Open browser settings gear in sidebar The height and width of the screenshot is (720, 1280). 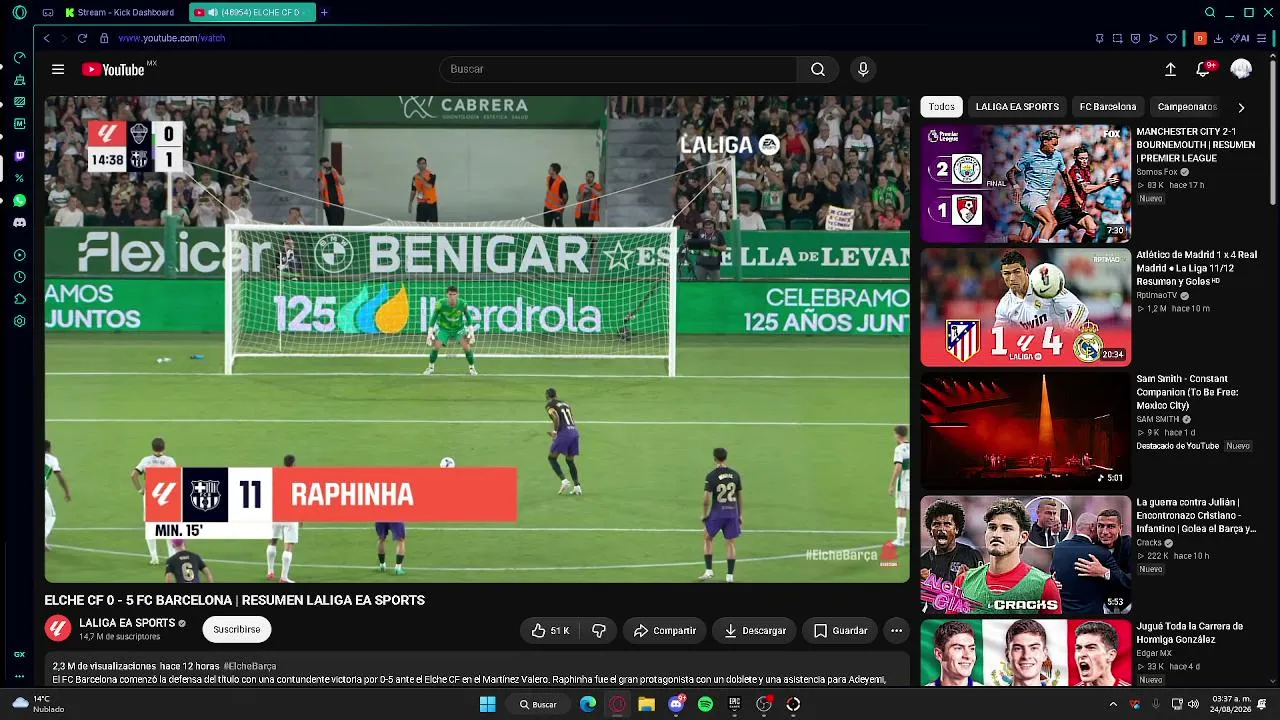point(20,321)
